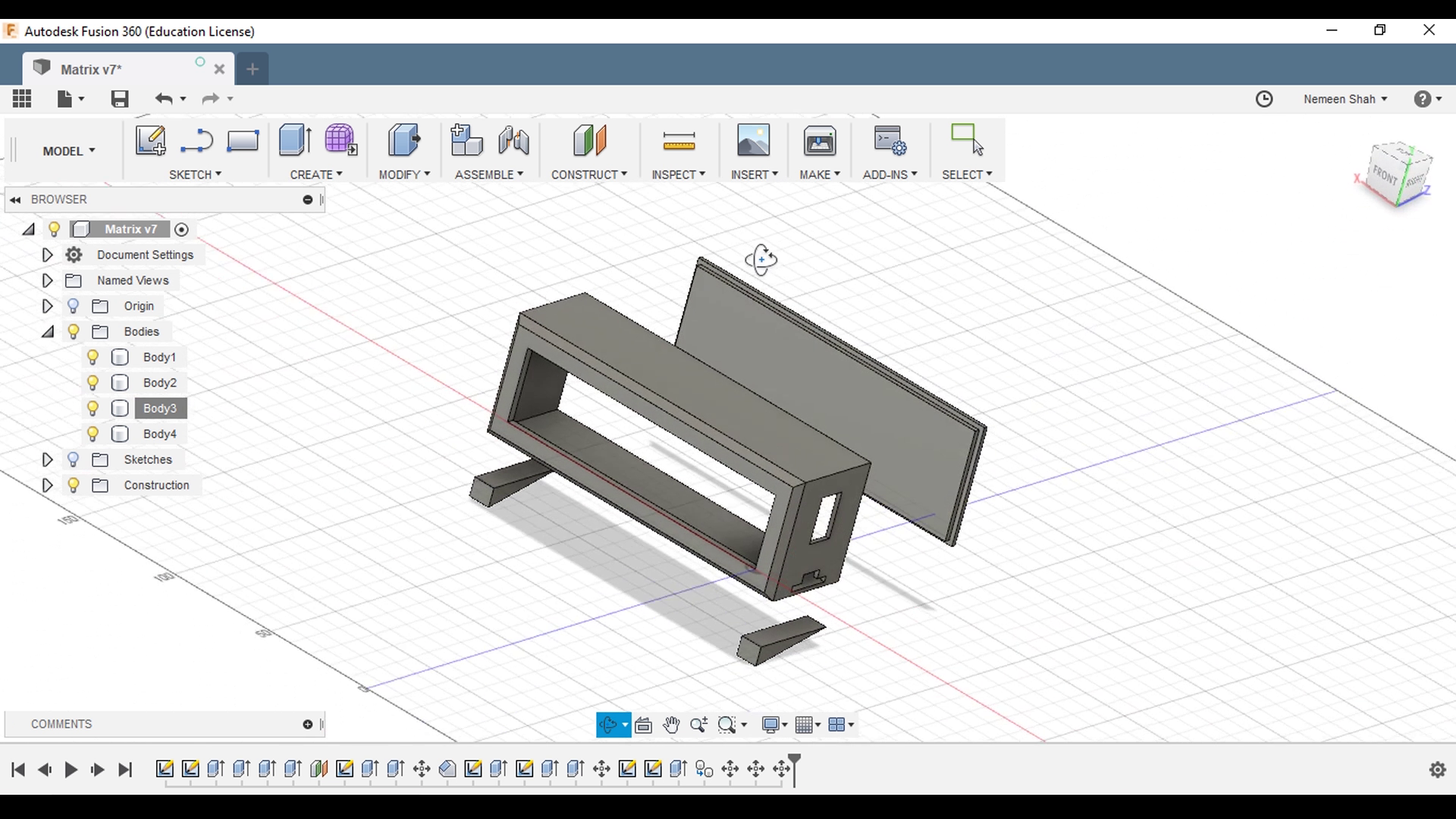Select the first sketch feature in the timeline
1456x819 pixels.
(x=165, y=769)
